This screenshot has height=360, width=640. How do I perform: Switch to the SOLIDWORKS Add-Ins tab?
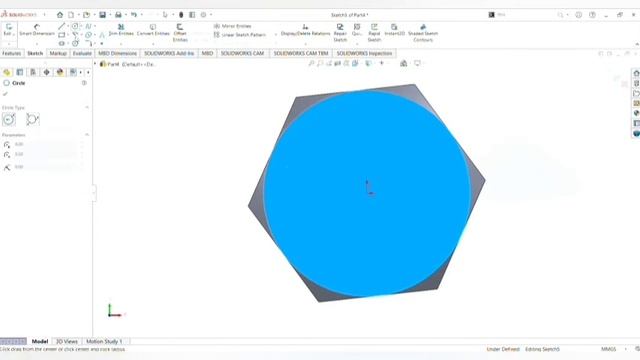coord(169,53)
